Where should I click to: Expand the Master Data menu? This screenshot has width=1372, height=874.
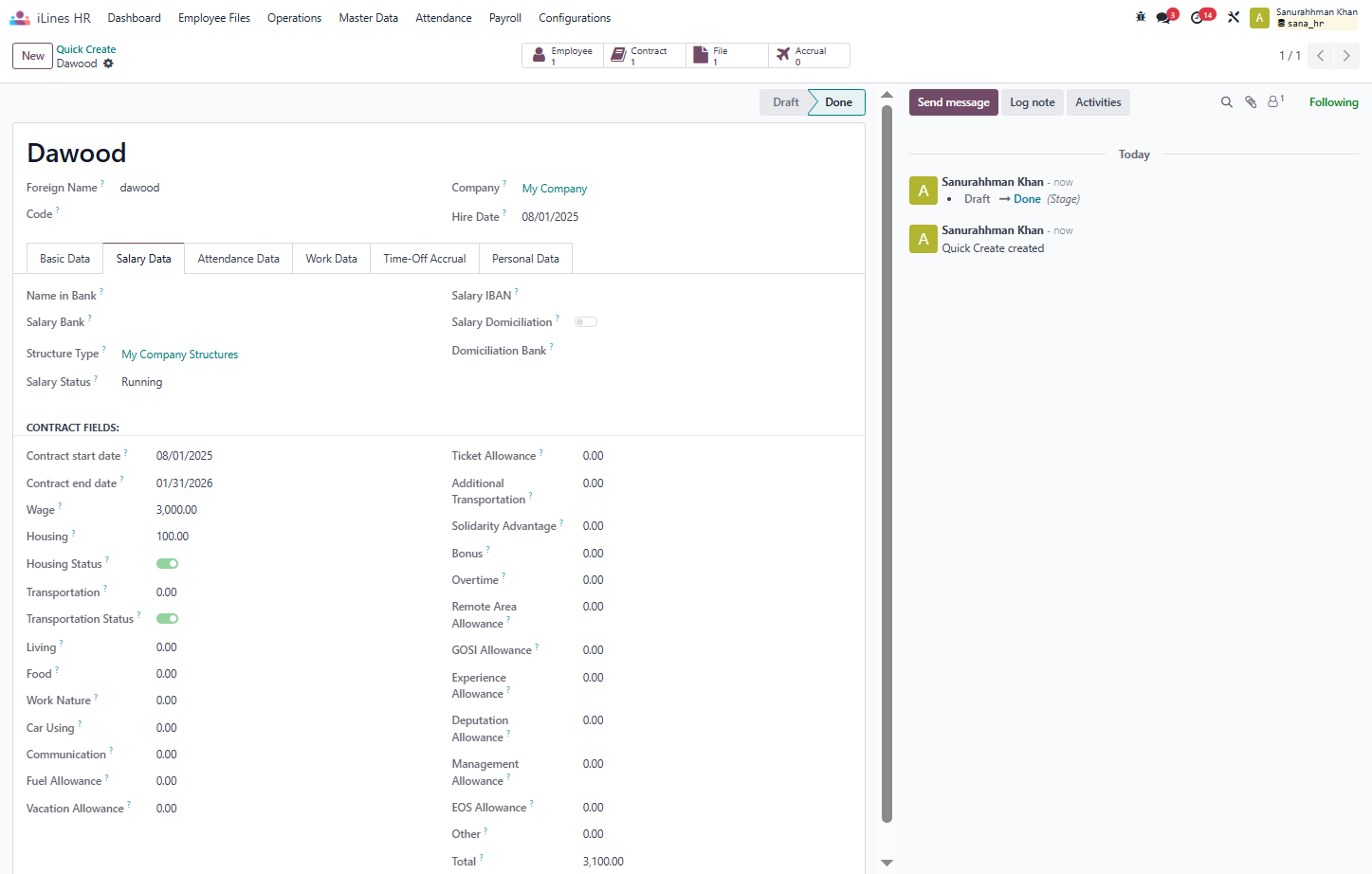pos(369,18)
